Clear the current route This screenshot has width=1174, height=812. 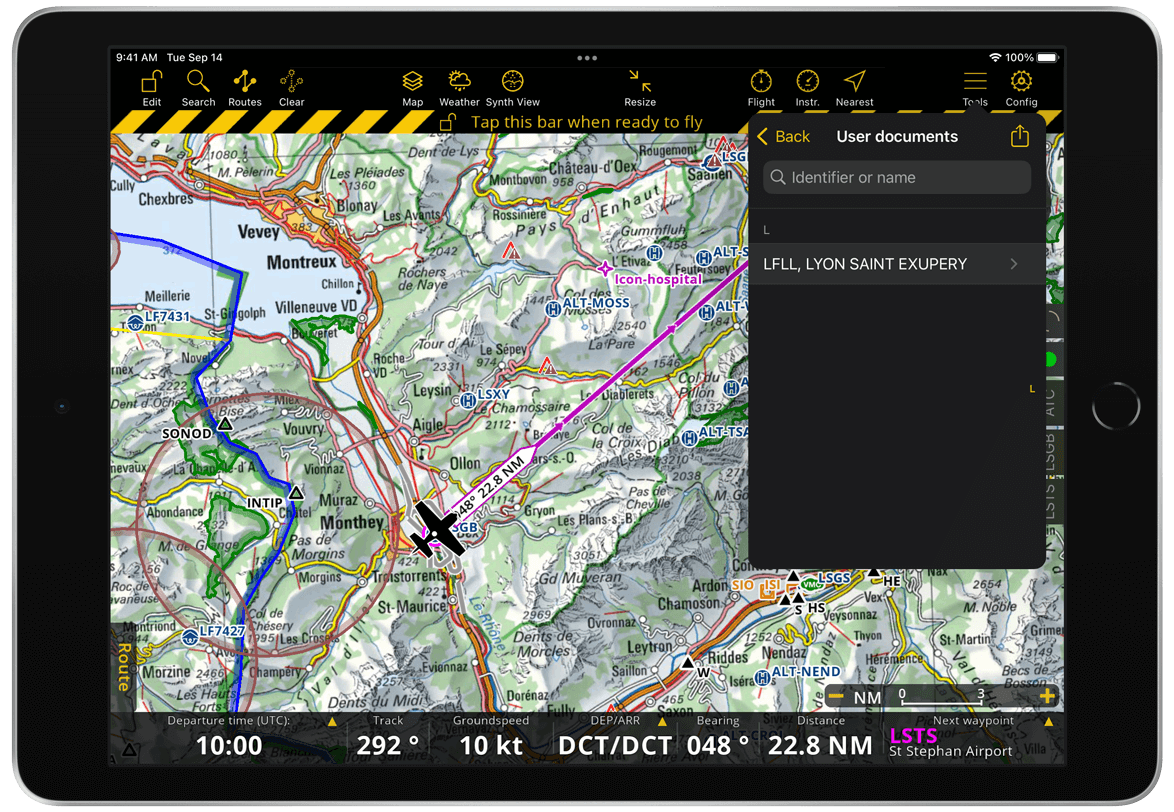pyautogui.click(x=291, y=88)
